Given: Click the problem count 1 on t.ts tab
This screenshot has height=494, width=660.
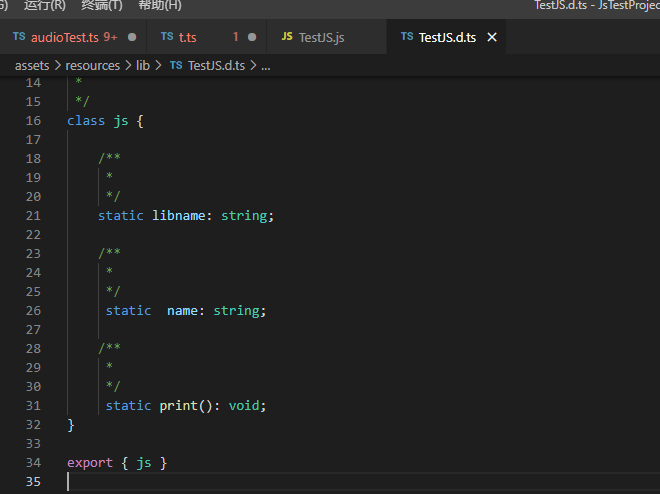Looking at the screenshot, I should (236, 37).
